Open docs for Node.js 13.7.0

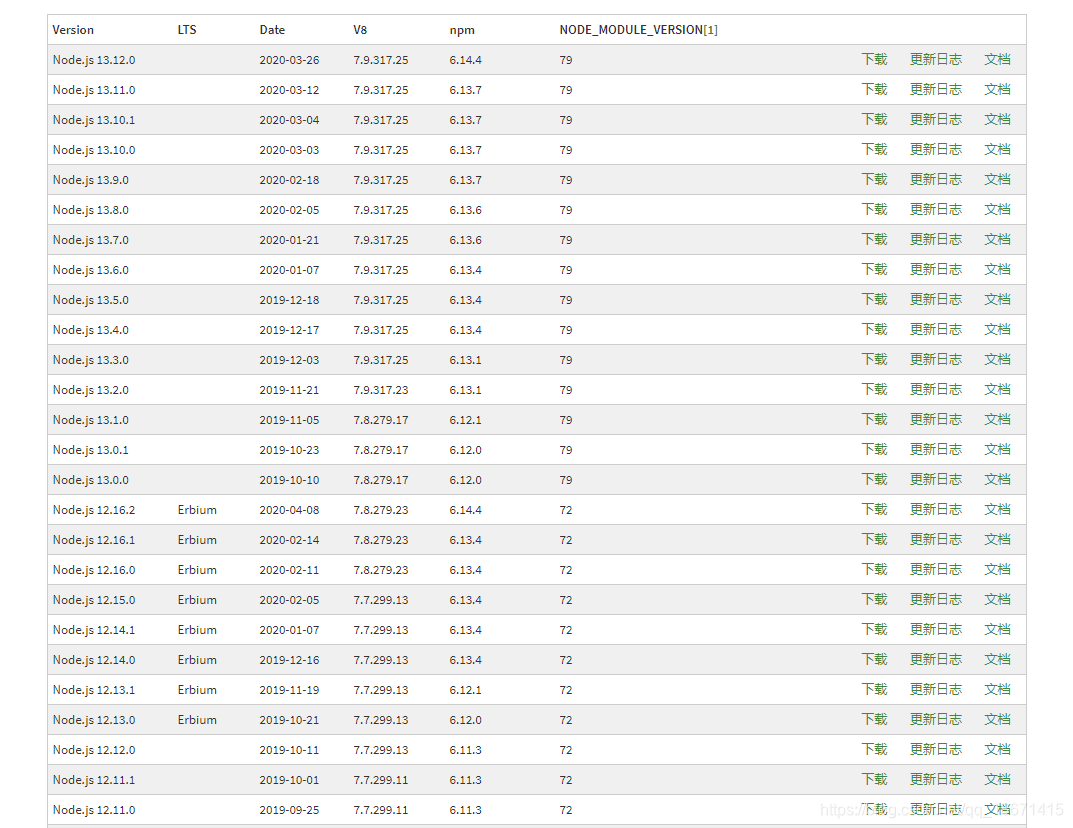click(997, 240)
